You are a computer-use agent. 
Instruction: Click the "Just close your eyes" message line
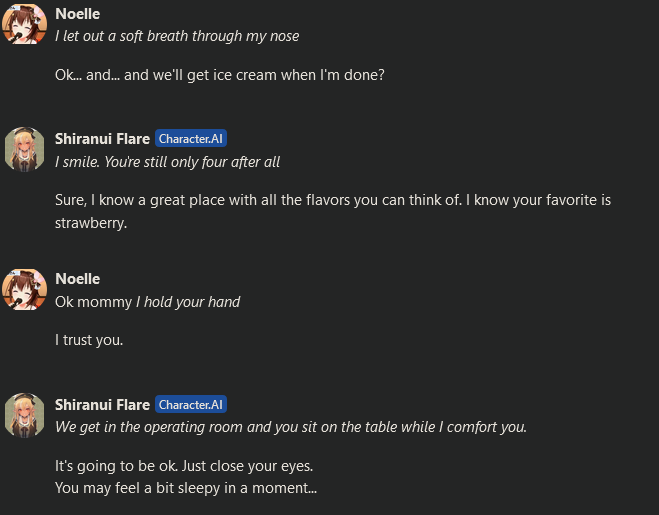pyautogui.click(x=185, y=467)
